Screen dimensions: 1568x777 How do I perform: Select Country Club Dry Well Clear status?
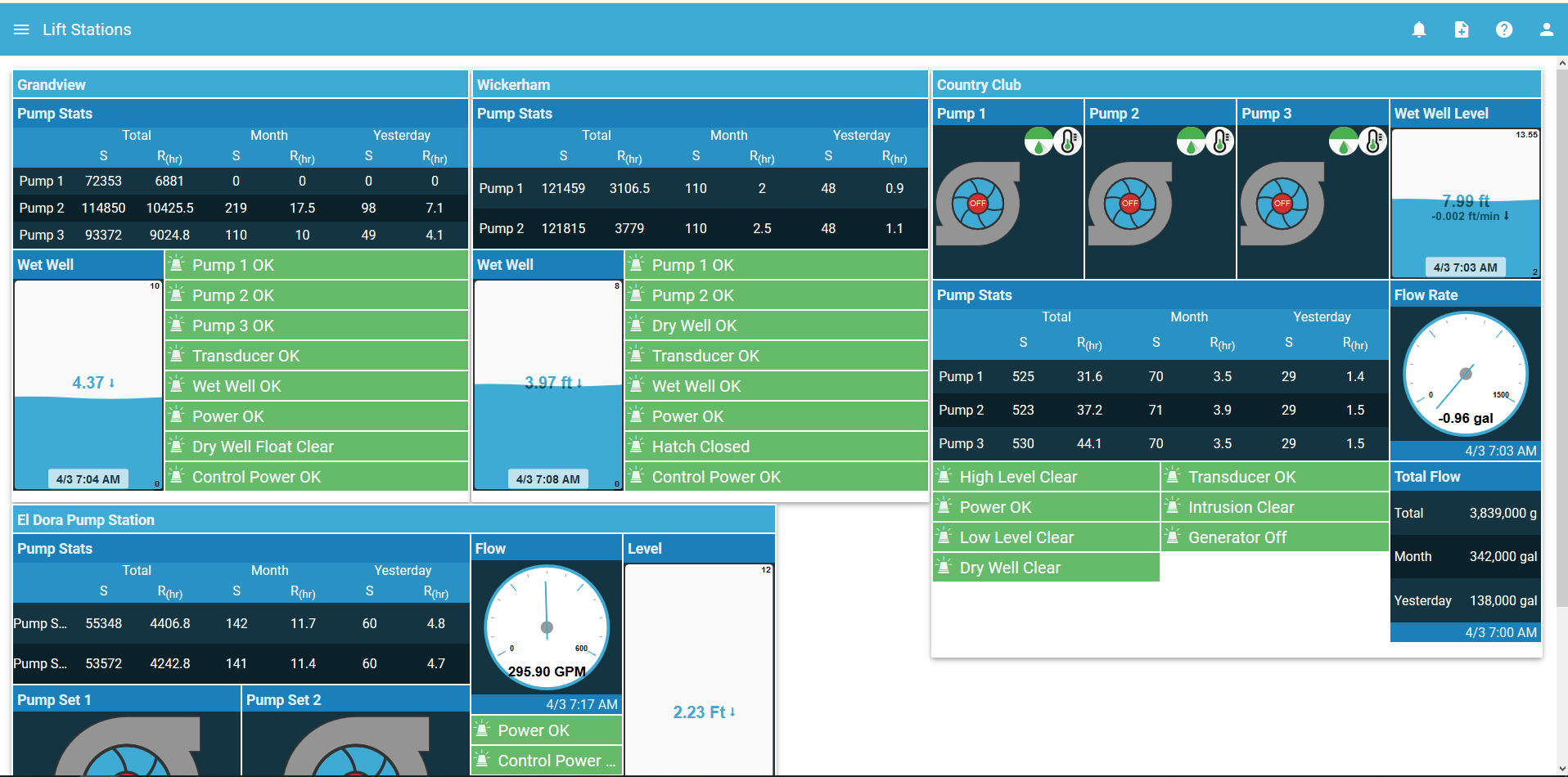tap(1046, 568)
